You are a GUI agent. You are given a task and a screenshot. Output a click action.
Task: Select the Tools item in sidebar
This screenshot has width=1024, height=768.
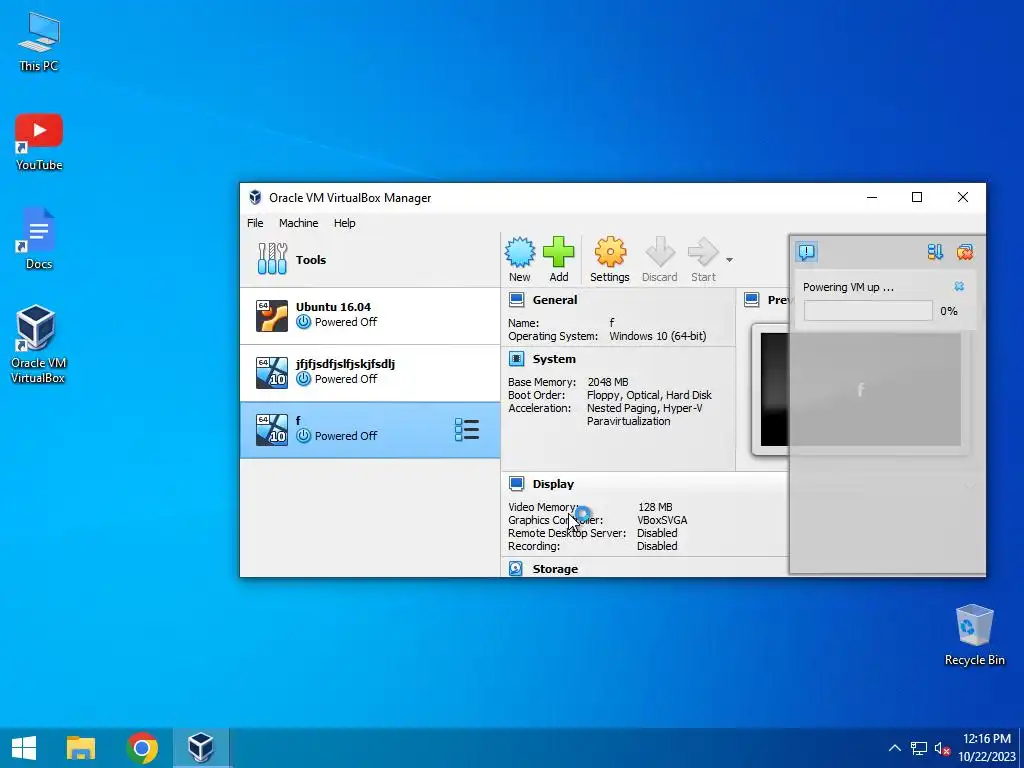[x=370, y=259]
